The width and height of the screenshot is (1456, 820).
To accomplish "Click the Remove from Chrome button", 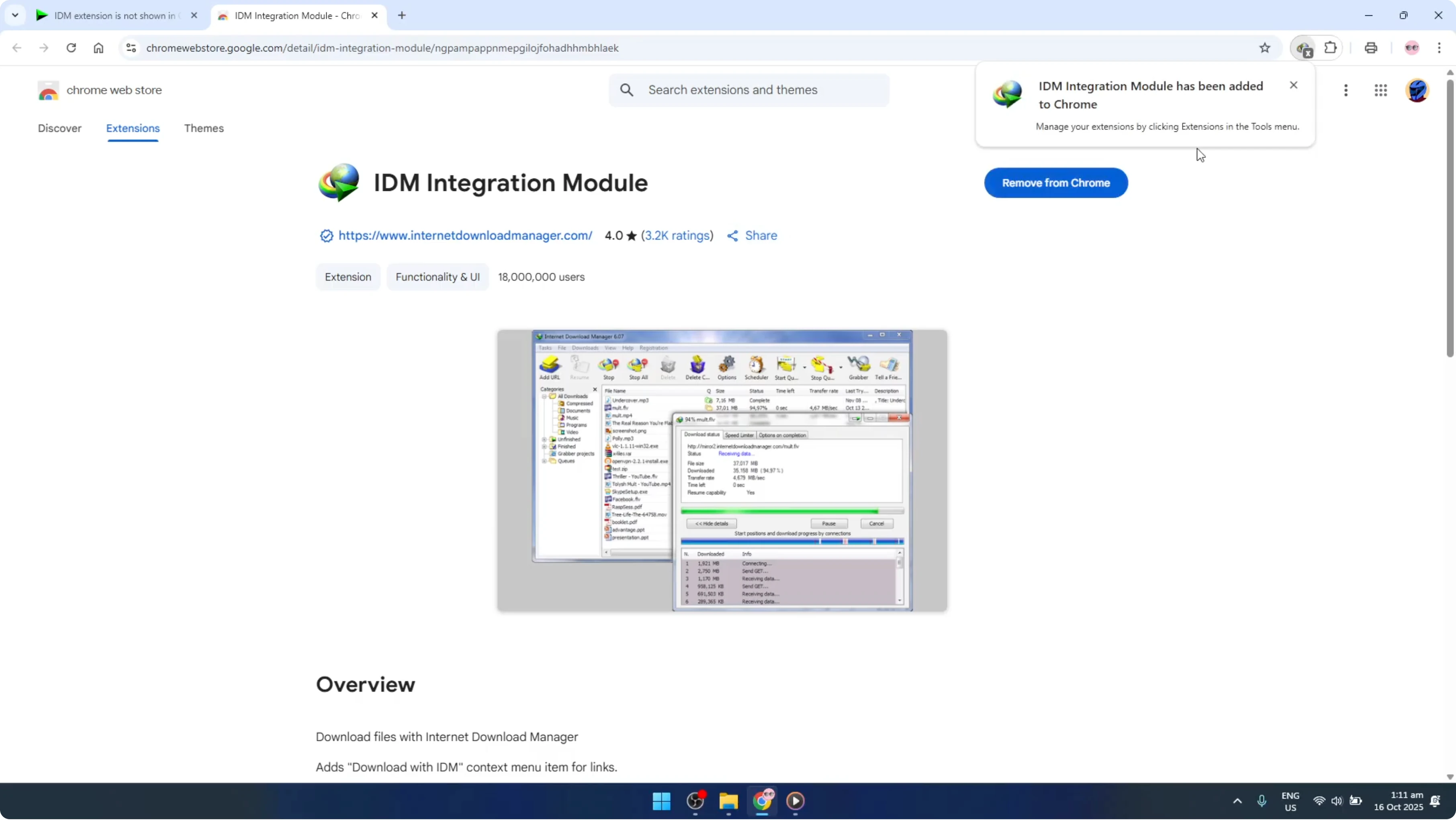I will (1056, 182).
